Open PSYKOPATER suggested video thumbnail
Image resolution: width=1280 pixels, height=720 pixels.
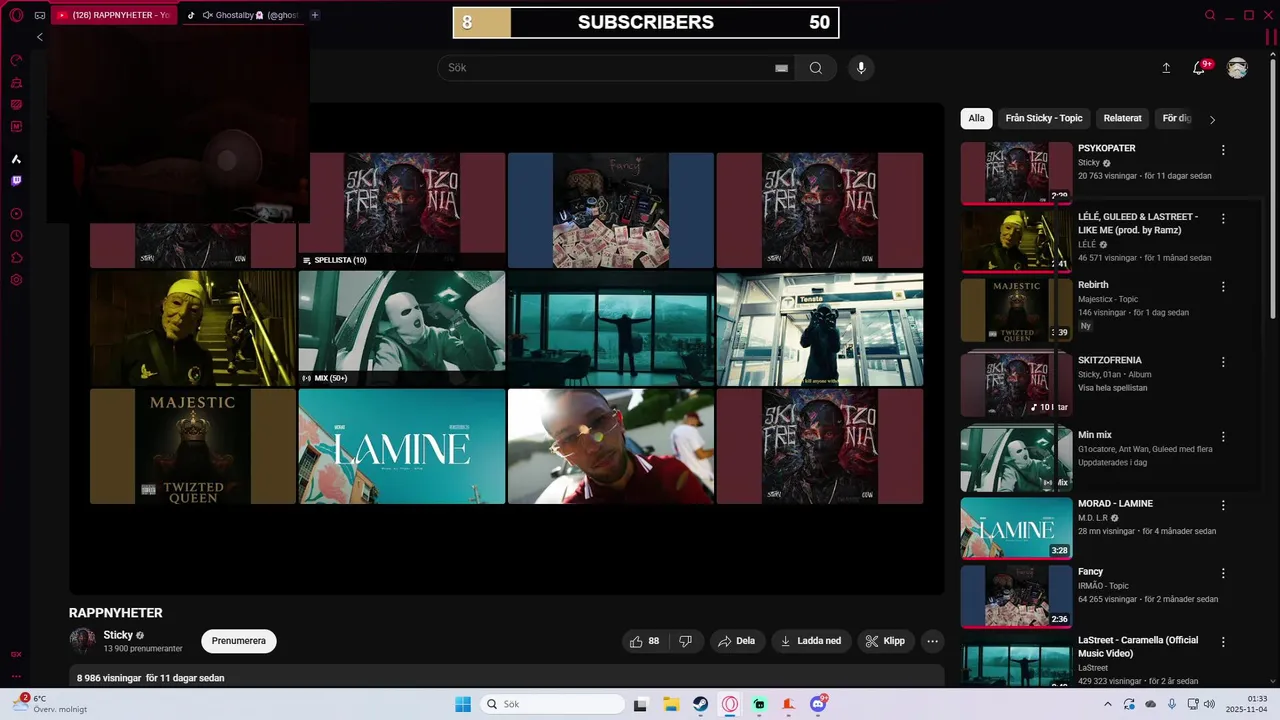[x=1016, y=173]
